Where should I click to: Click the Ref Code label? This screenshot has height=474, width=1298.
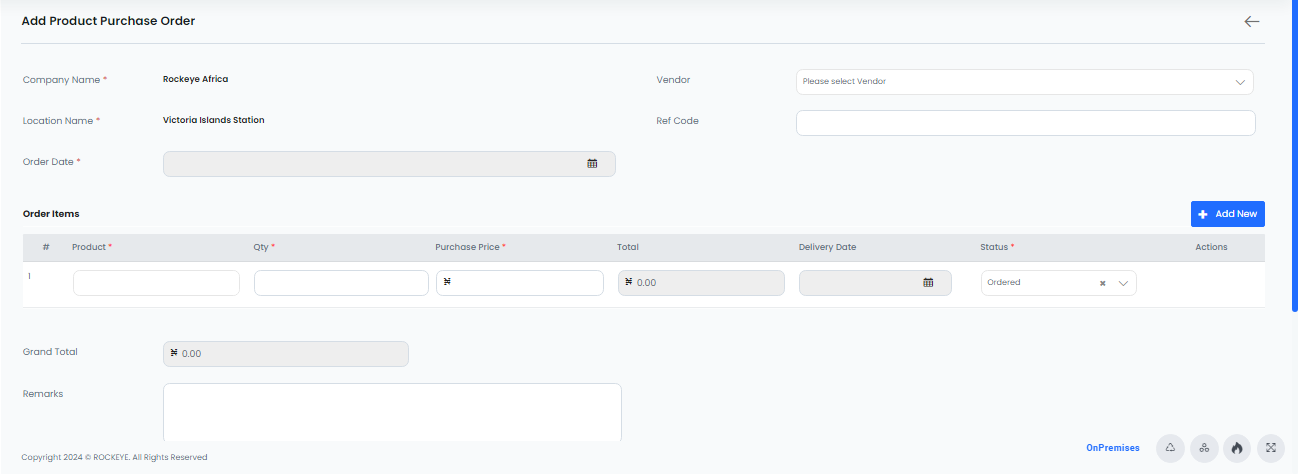click(x=677, y=121)
